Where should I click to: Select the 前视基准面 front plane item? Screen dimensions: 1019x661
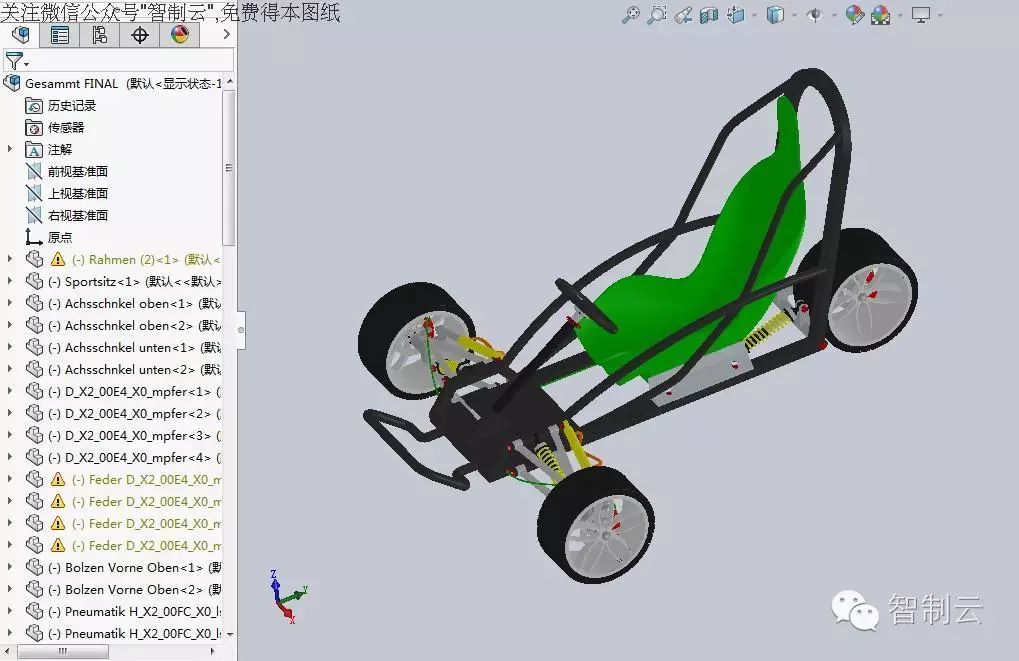coord(77,172)
